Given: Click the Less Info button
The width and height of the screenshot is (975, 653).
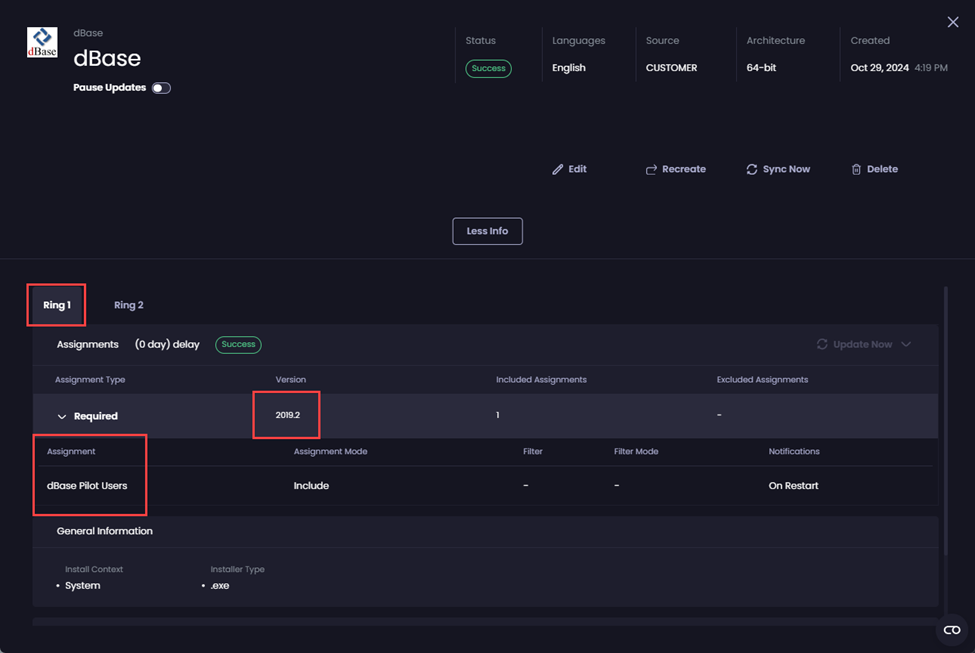Looking at the screenshot, I should [x=487, y=230].
